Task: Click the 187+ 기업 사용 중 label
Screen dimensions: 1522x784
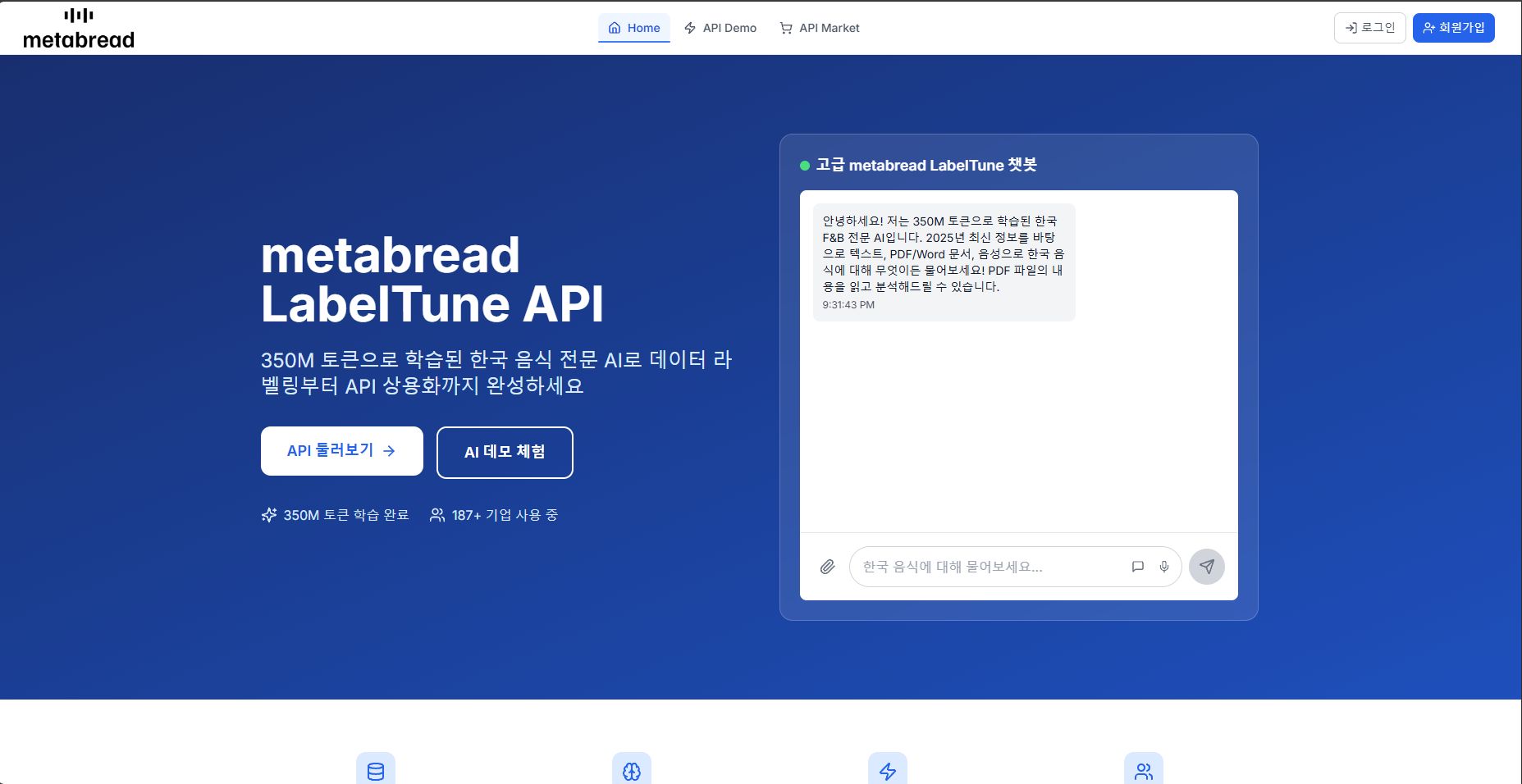Action: [x=494, y=515]
